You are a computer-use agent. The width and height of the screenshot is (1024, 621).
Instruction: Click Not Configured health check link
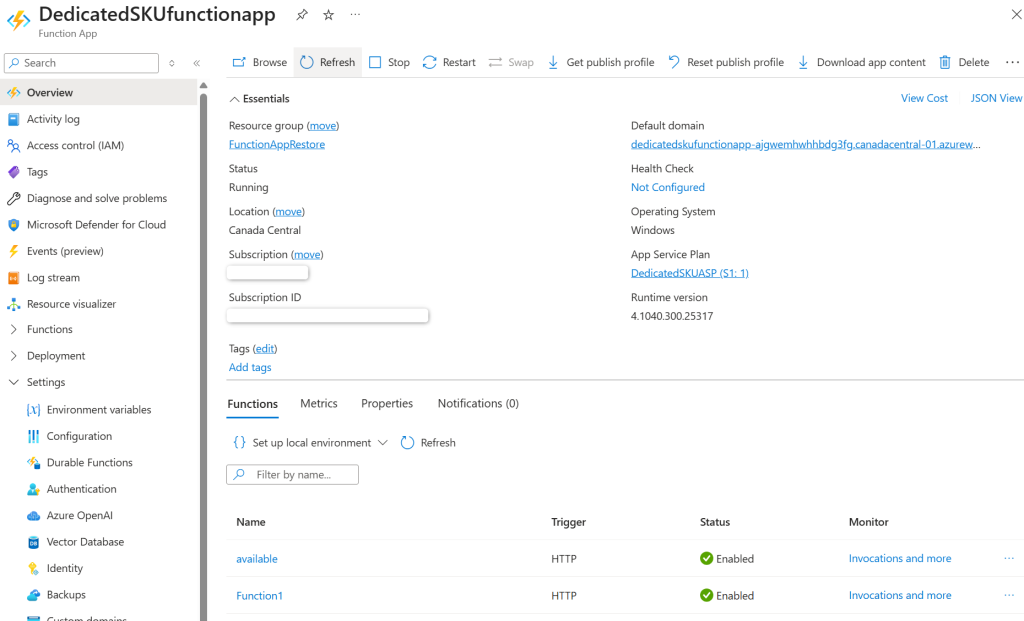tap(667, 187)
